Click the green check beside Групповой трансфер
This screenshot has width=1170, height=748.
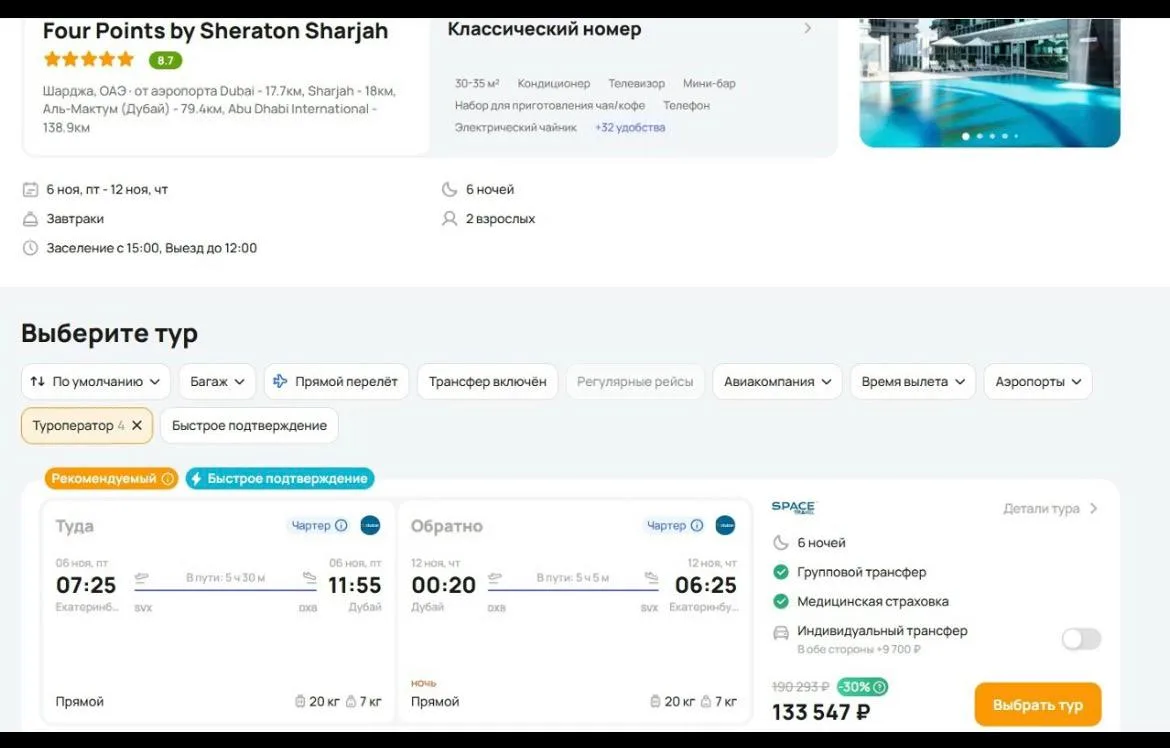pyautogui.click(x=780, y=572)
